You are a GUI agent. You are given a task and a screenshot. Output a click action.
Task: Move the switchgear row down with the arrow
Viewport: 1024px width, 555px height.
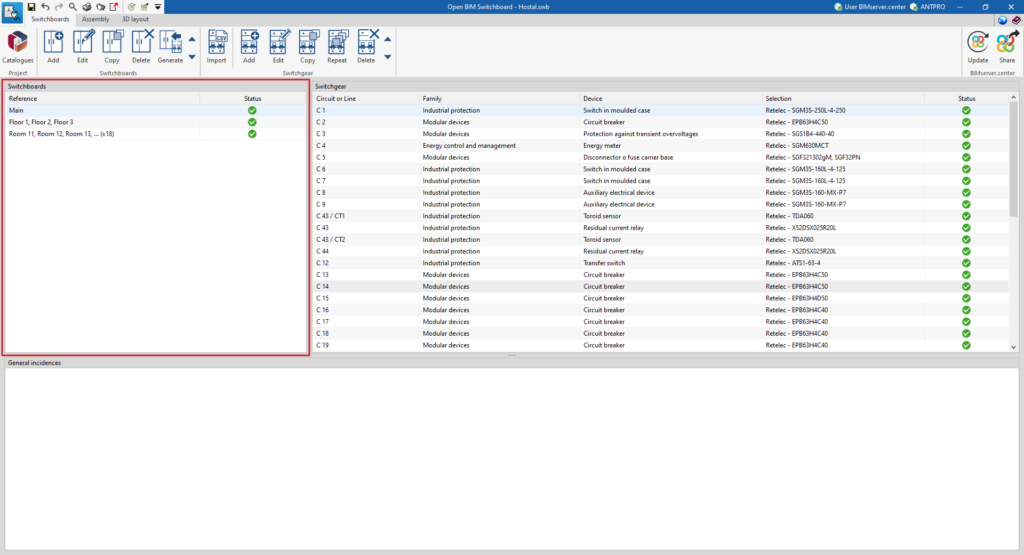387,57
